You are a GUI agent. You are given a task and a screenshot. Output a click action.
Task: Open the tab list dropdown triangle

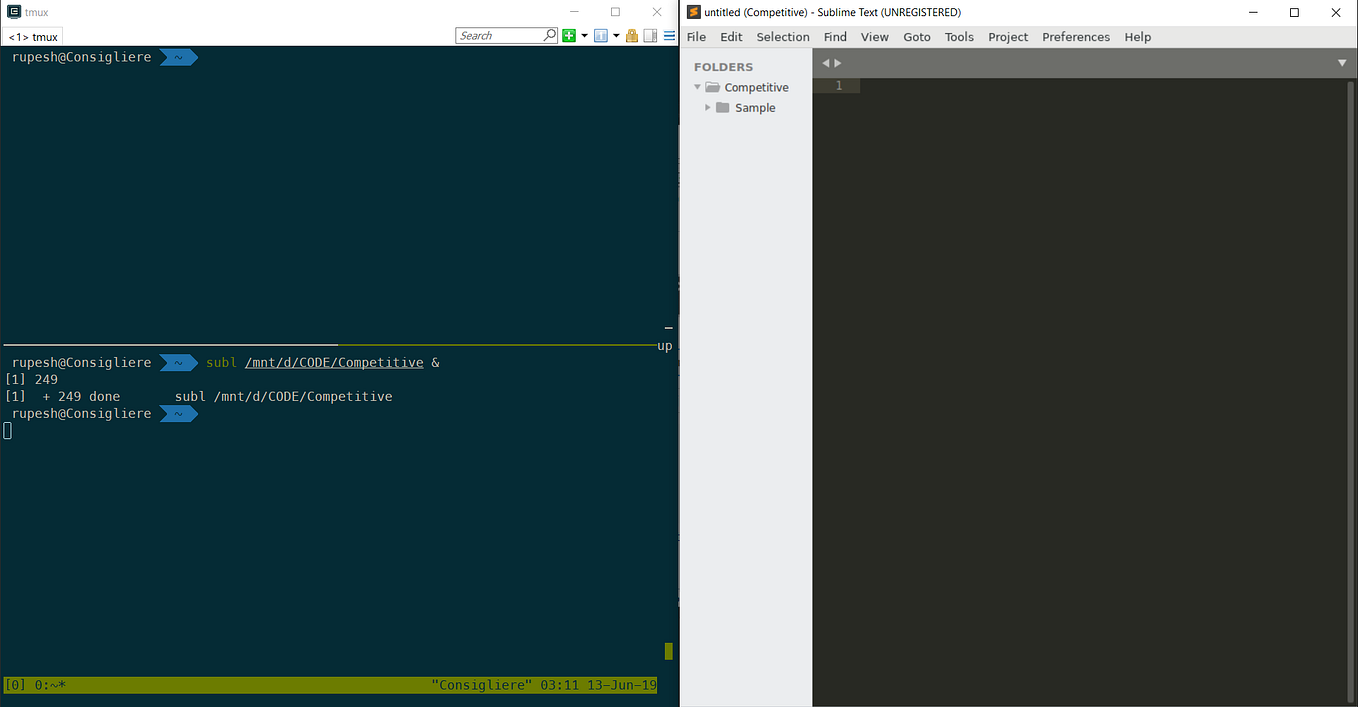point(1342,63)
